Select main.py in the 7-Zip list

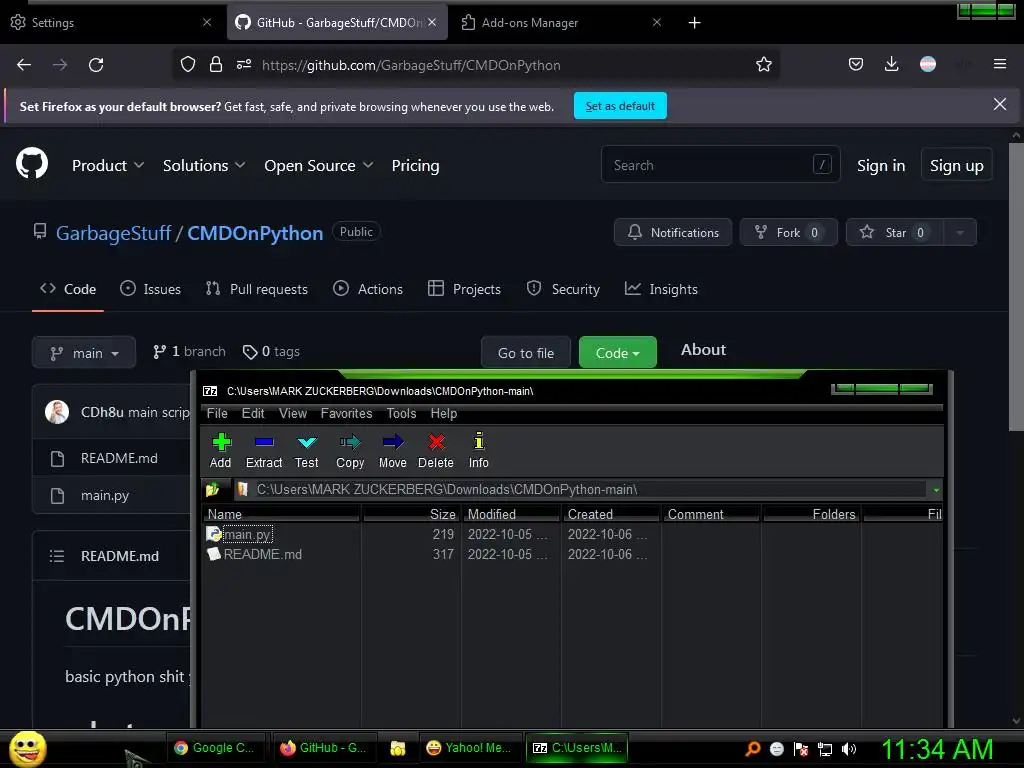(x=248, y=534)
